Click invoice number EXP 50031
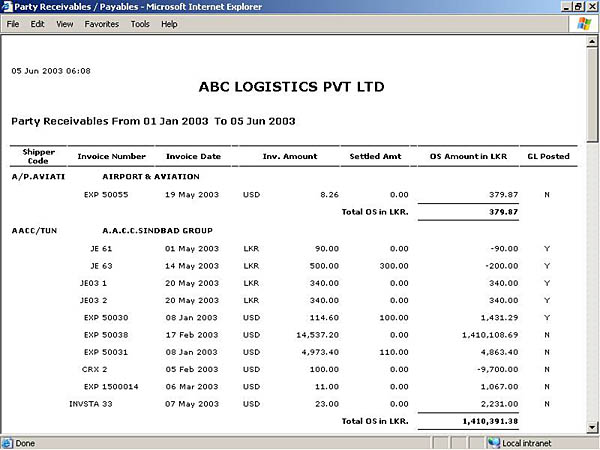The width and height of the screenshot is (600, 450). pyautogui.click(x=106, y=352)
